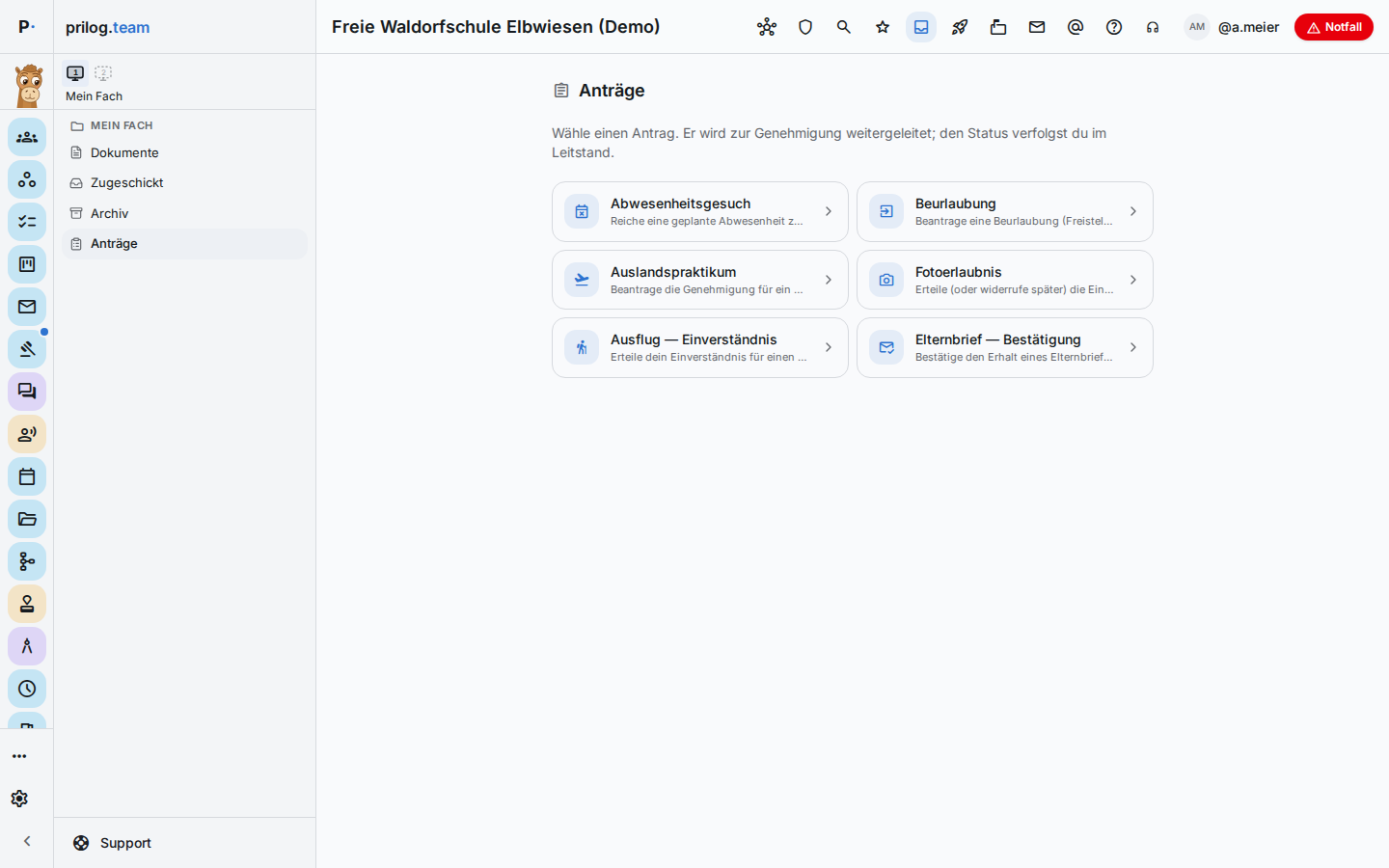Collapse the sidebar with the left chevron
Image resolution: width=1389 pixels, height=868 pixels.
click(27, 841)
